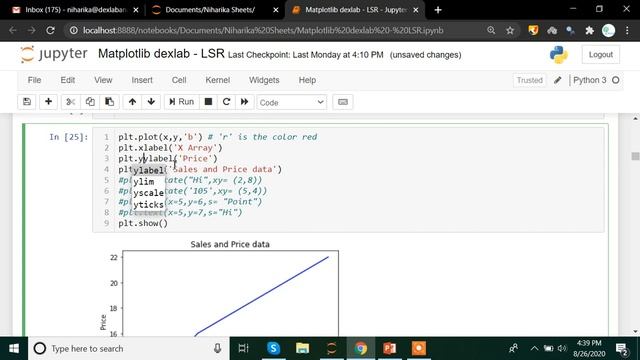Open the Insert menu
Screen dimensions: 640x360
click(142, 80)
